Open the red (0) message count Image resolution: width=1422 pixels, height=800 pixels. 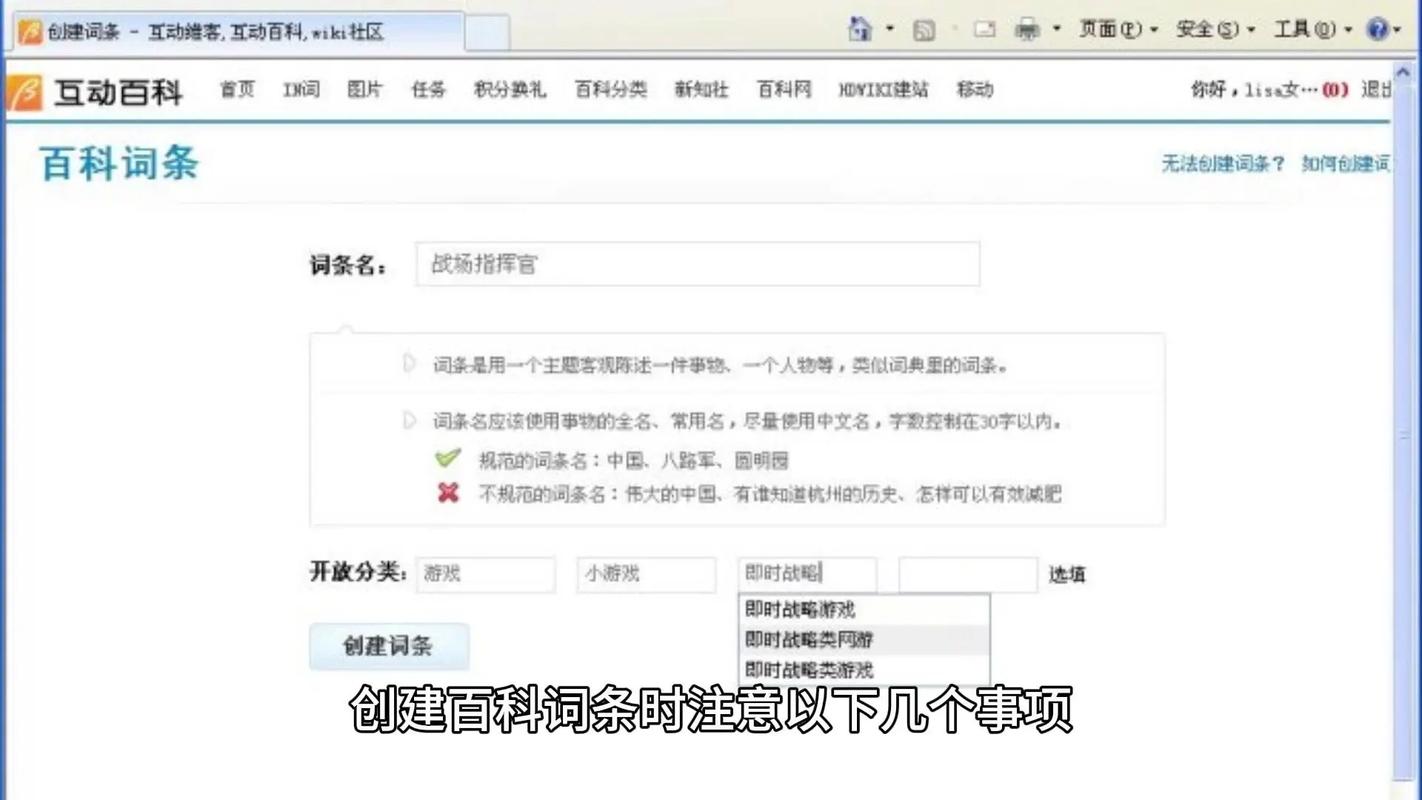coord(1335,90)
